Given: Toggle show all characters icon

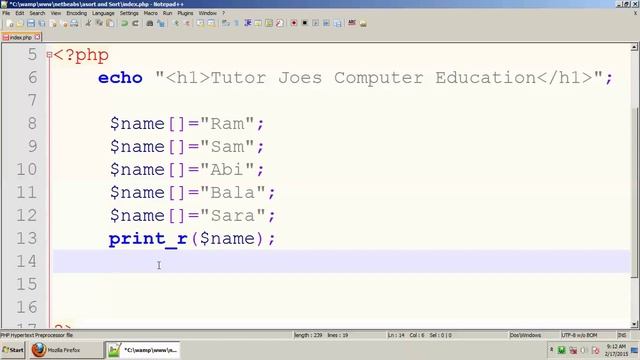Looking at the screenshot, I should 236,23.
